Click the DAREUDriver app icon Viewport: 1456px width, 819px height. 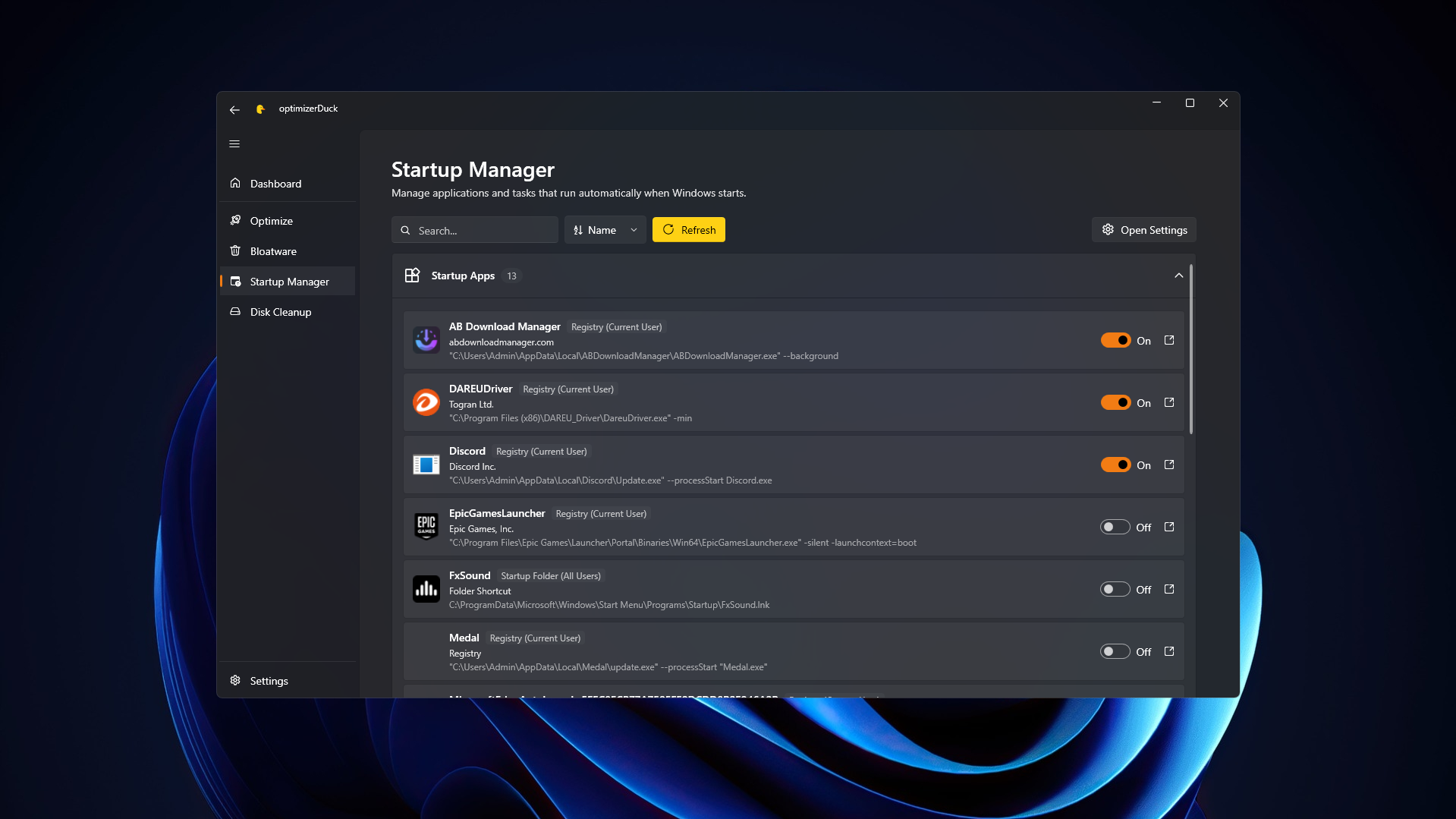click(x=426, y=402)
